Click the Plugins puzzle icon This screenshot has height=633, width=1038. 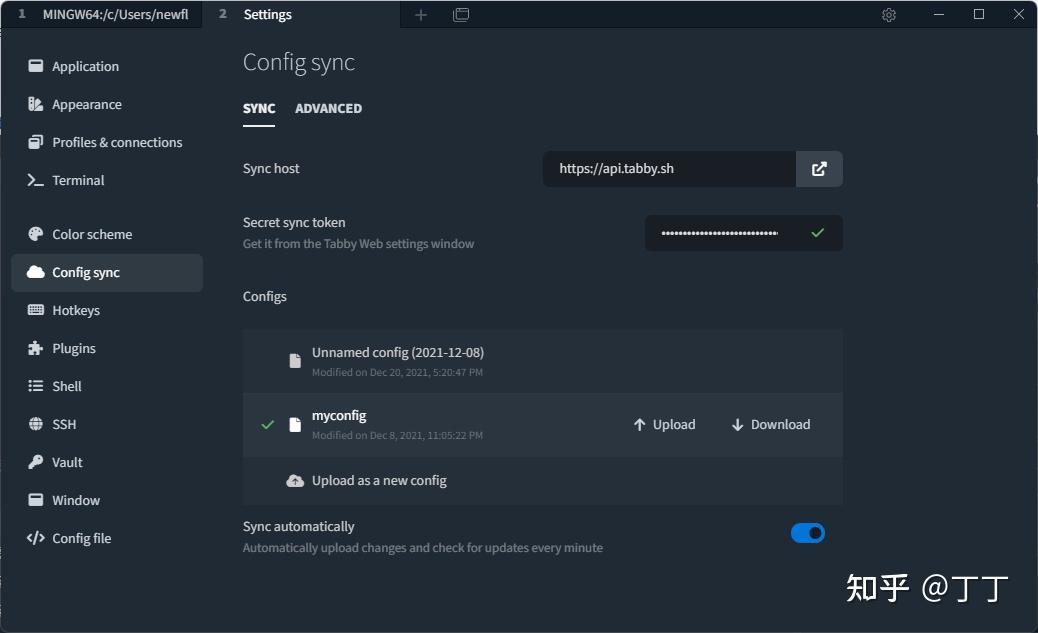[x=36, y=348]
